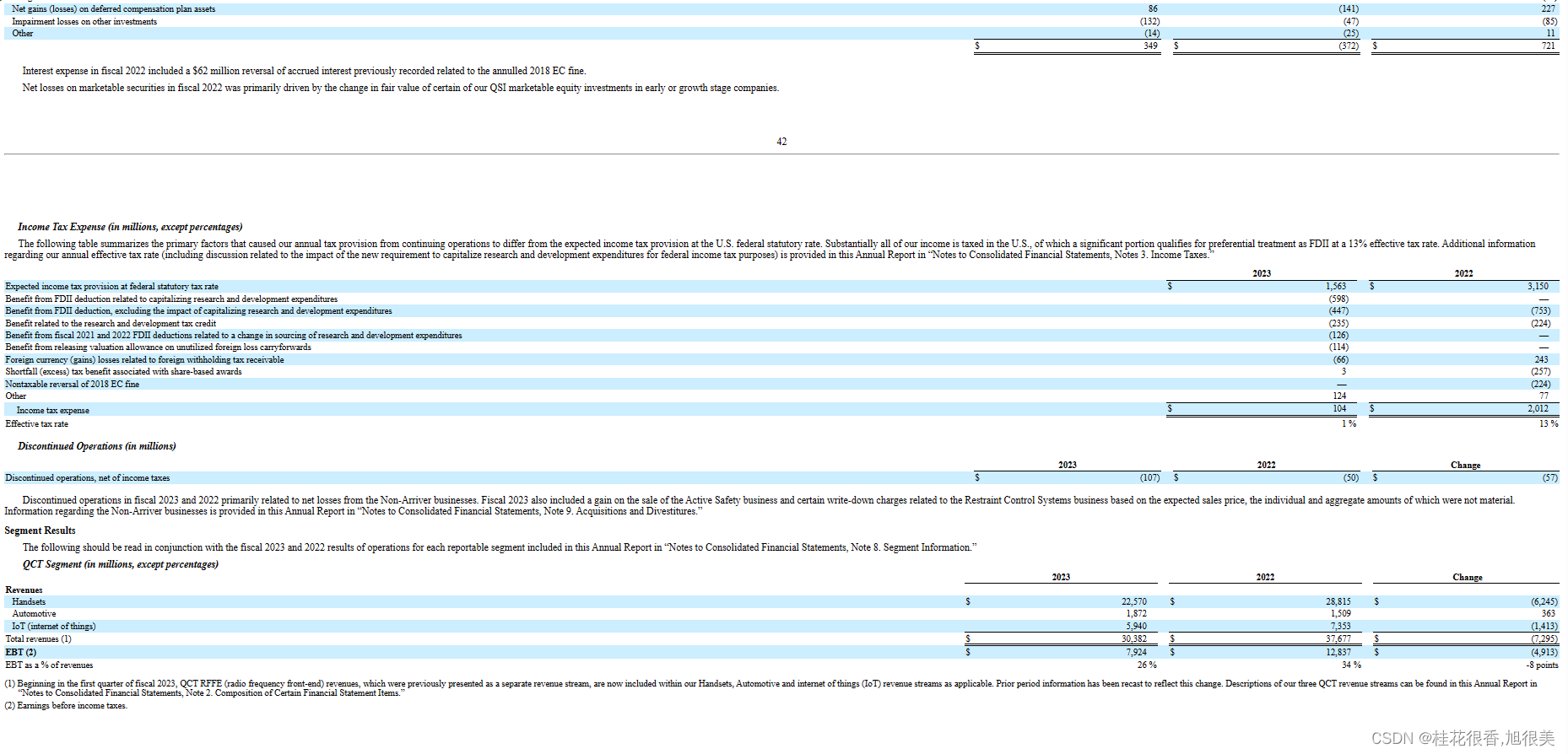Image resolution: width=1568 pixels, height=754 pixels.
Task: Click the 'Segment Results' heading
Action: [x=40, y=530]
